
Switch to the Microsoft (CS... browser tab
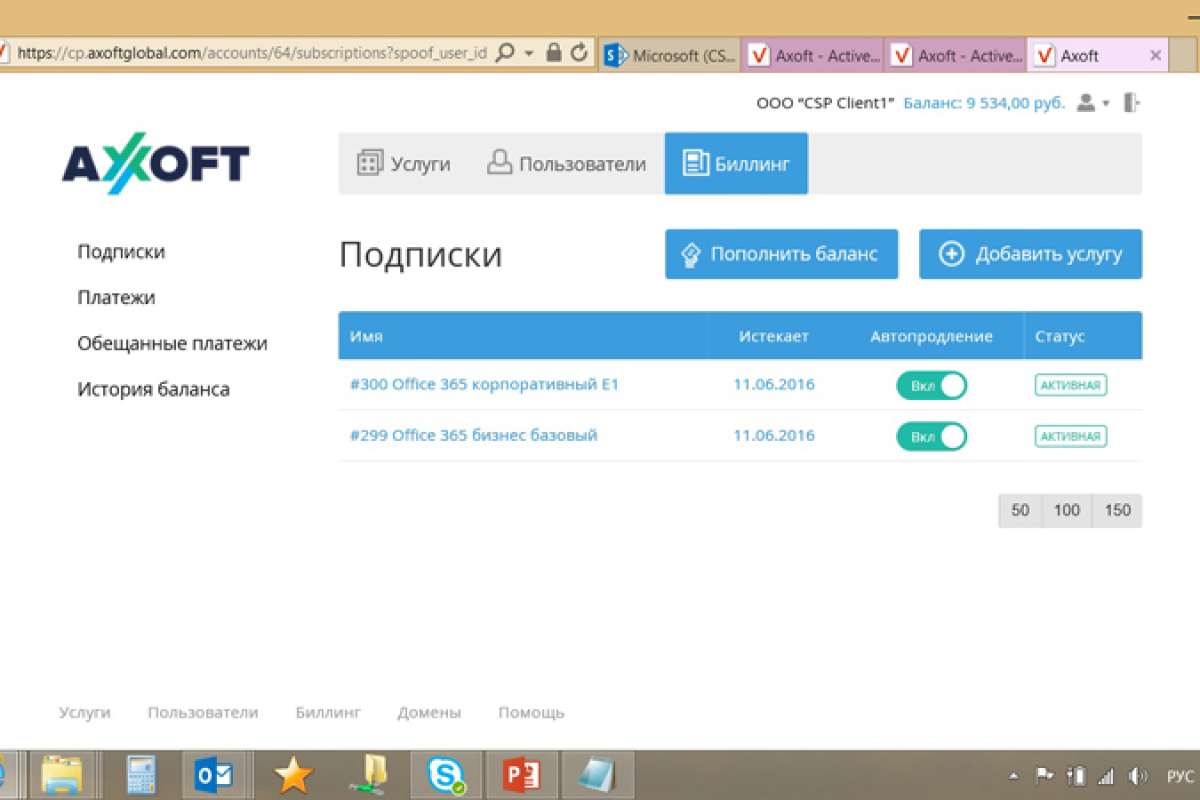(670, 55)
